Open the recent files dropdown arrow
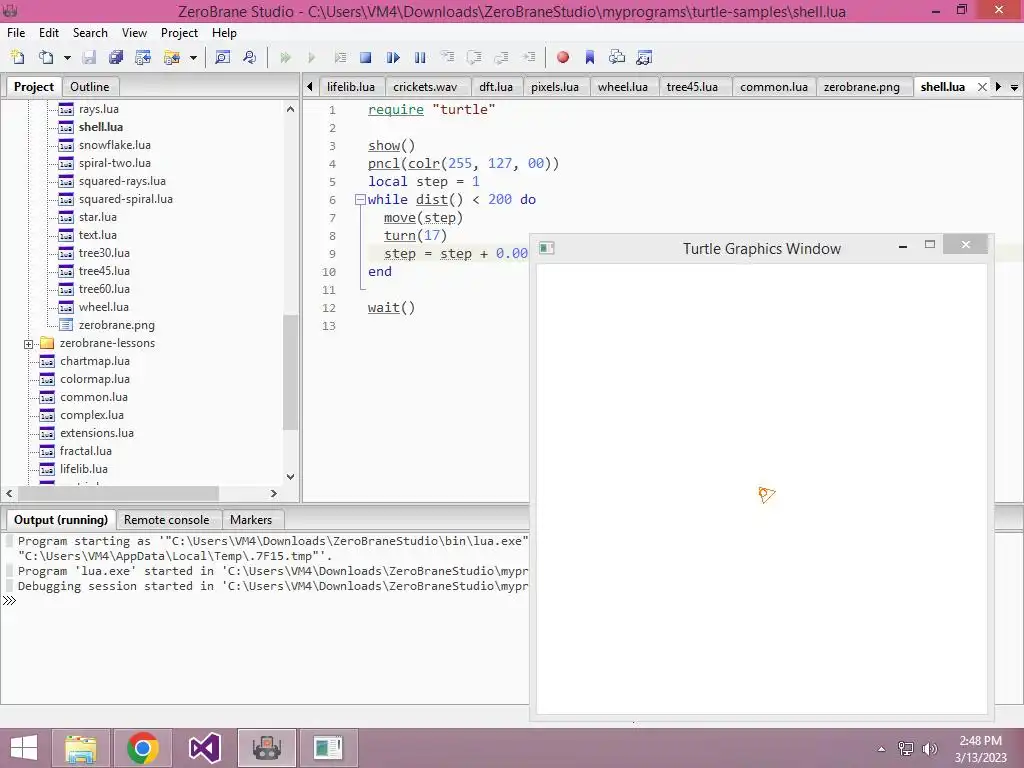The image size is (1024, 768). click(67, 57)
